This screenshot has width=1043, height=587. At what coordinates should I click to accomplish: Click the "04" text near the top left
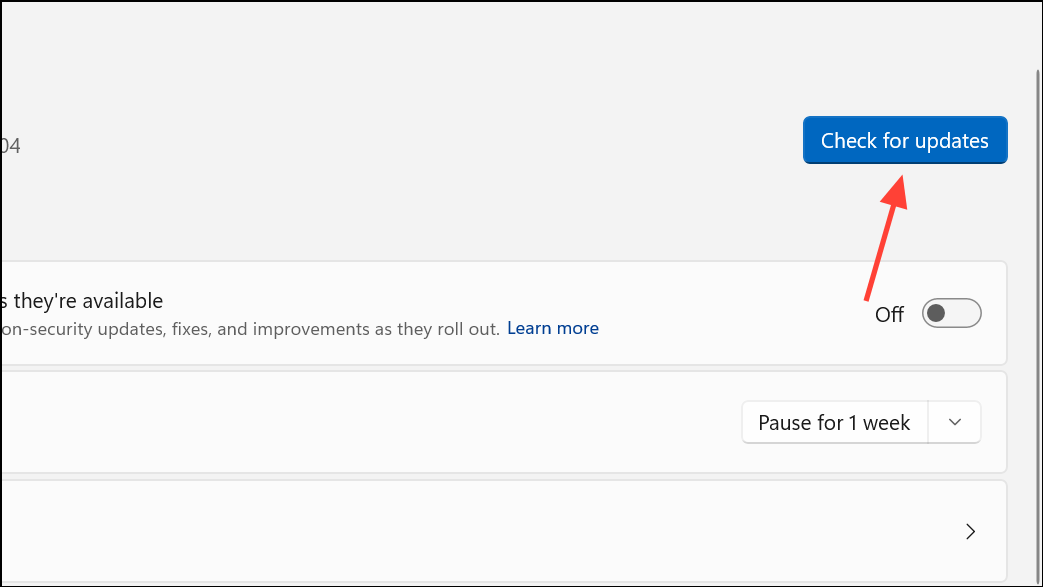pos(10,146)
